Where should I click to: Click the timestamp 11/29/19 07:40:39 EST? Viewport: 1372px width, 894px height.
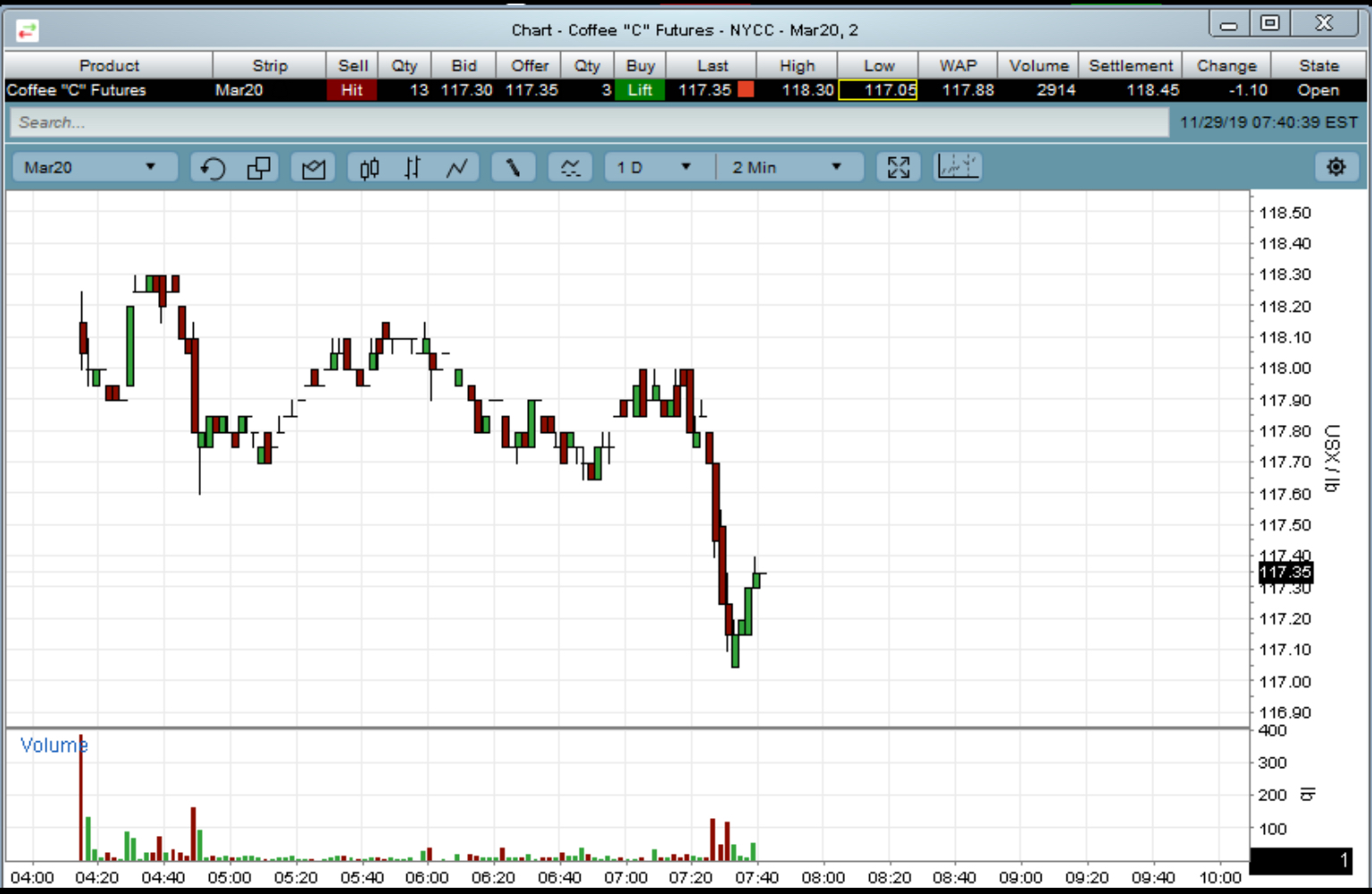[1268, 122]
